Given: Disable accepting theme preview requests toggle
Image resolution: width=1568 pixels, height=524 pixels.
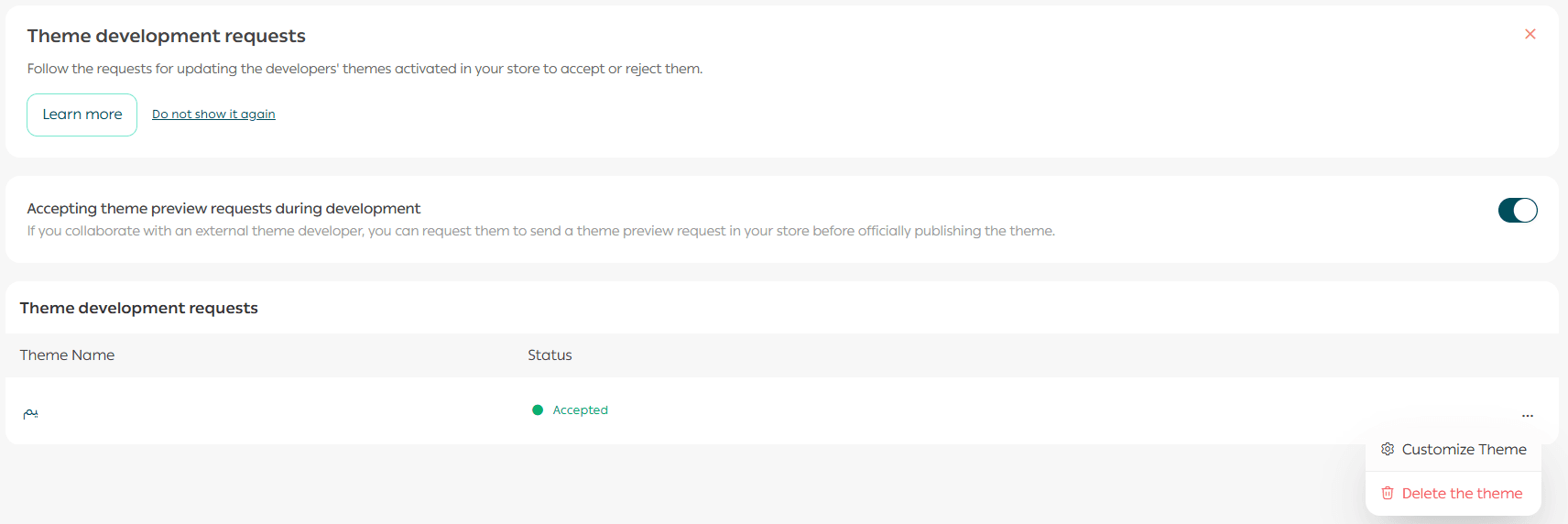Looking at the screenshot, I should pos(1517,211).
